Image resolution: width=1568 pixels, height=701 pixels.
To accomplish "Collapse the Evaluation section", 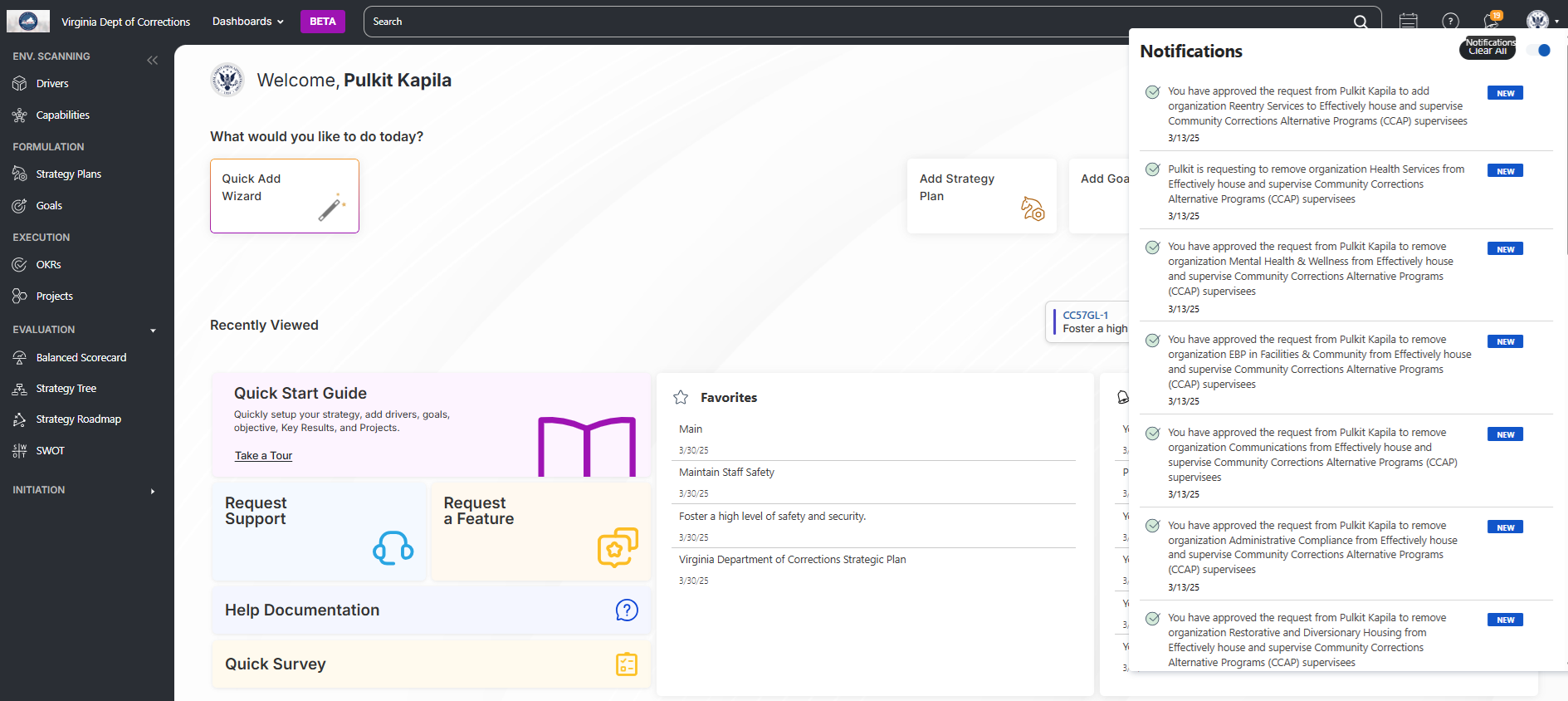I will tap(153, 331).
